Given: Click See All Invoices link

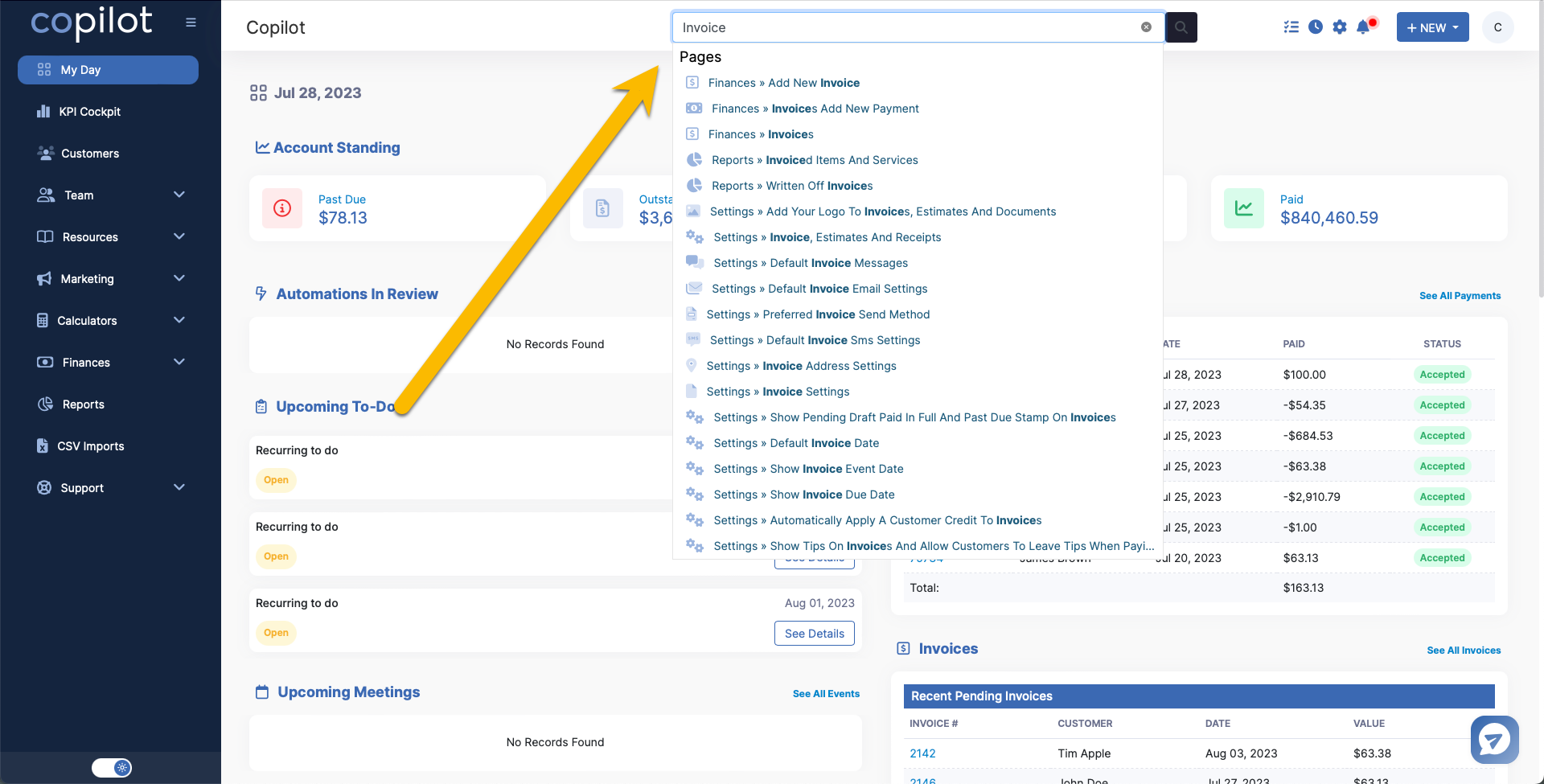Looking at the screenshot, I should 1464,651.
